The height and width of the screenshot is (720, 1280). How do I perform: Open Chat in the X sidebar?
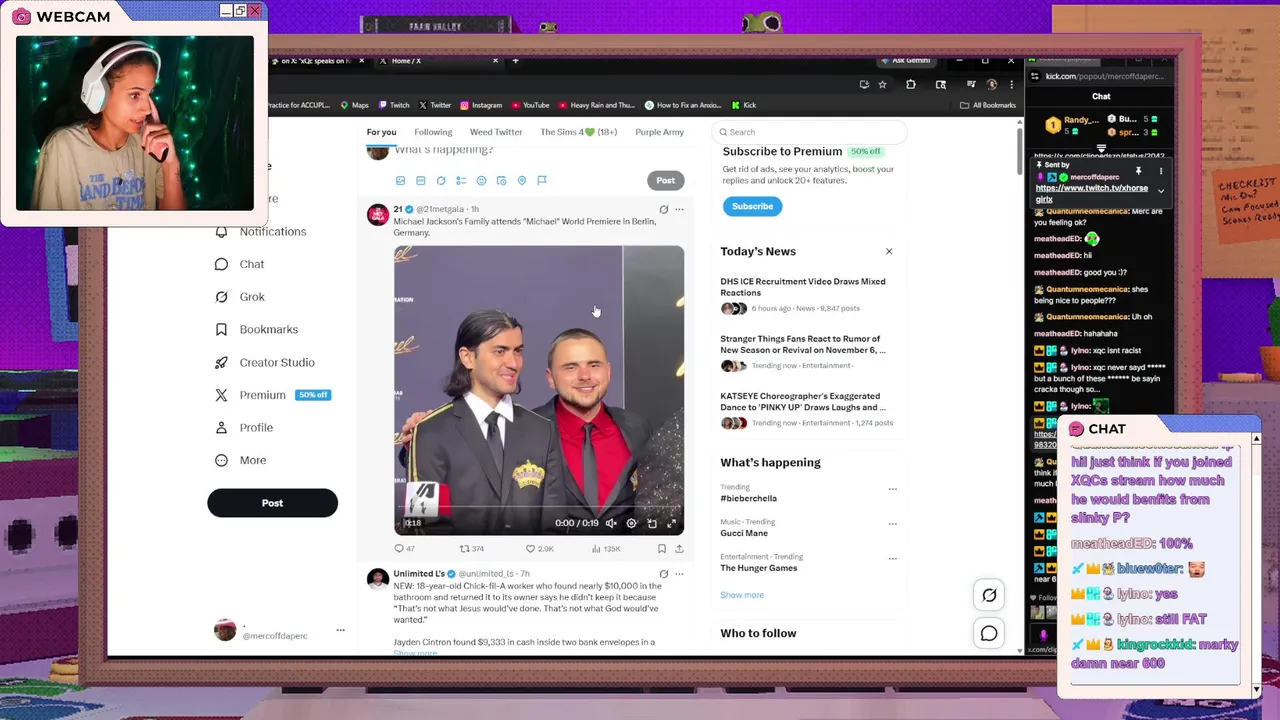(240, 264)
